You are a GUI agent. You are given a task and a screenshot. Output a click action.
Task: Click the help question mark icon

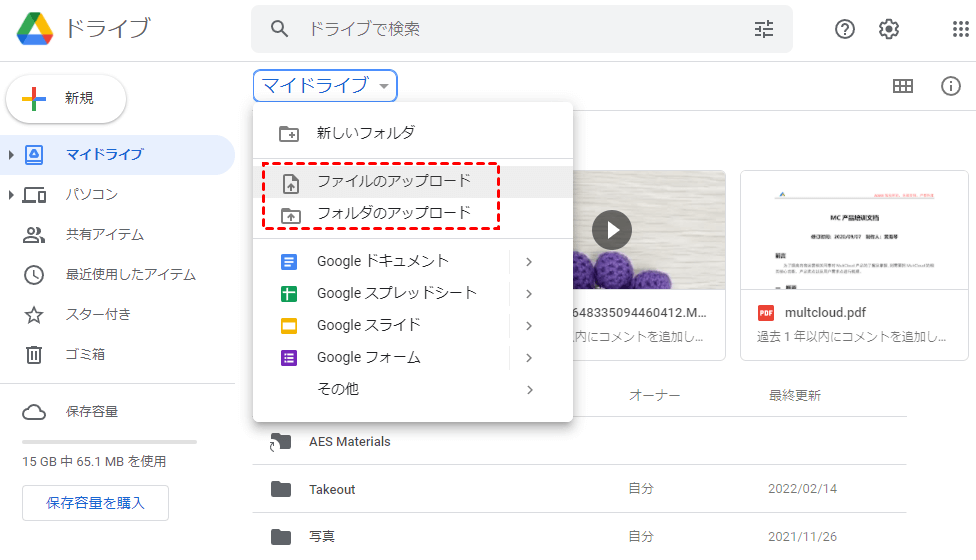click(x=845, y=29)
